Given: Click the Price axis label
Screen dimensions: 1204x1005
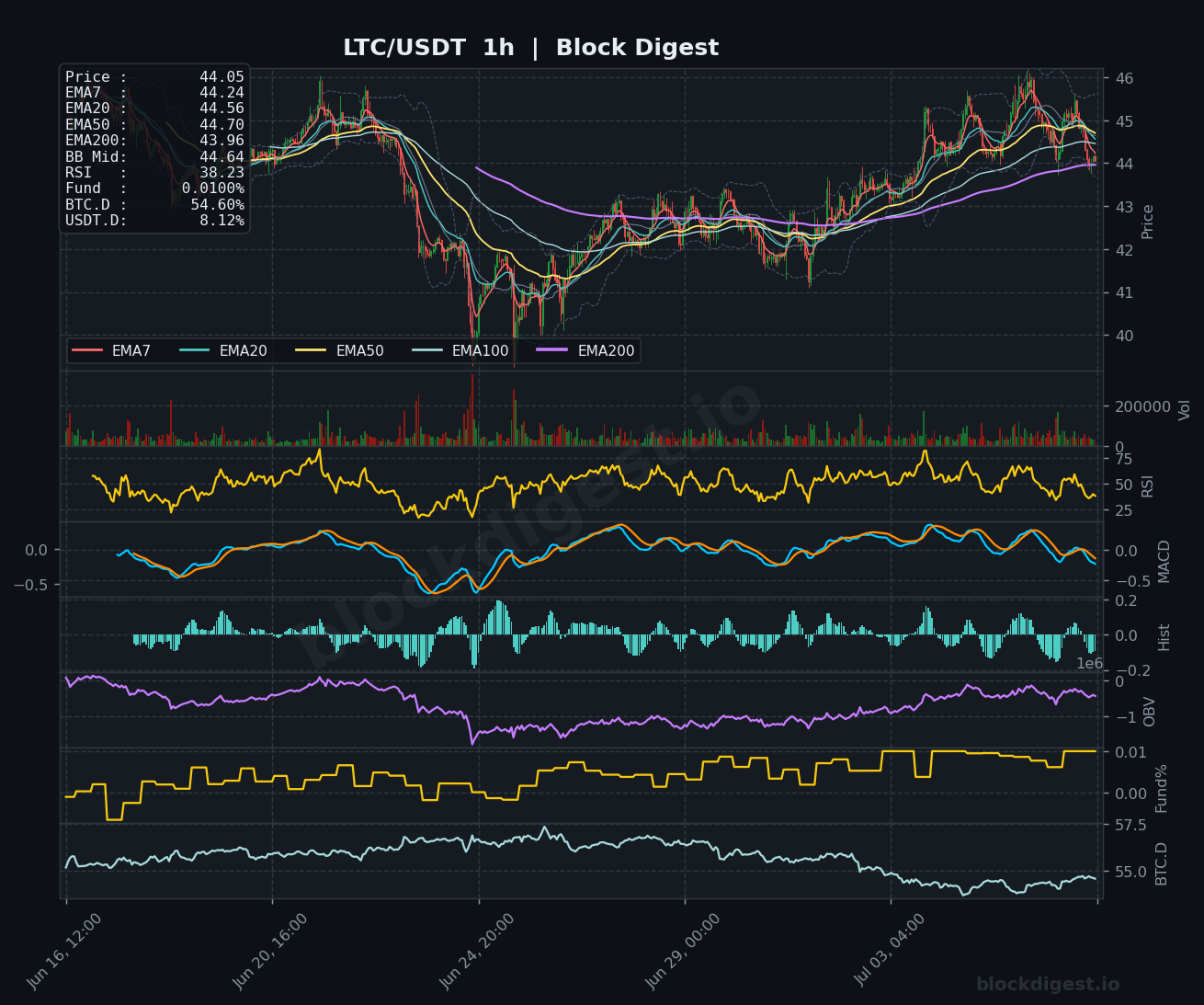Looking at the screenshot, I should (x=1147, y=222).
